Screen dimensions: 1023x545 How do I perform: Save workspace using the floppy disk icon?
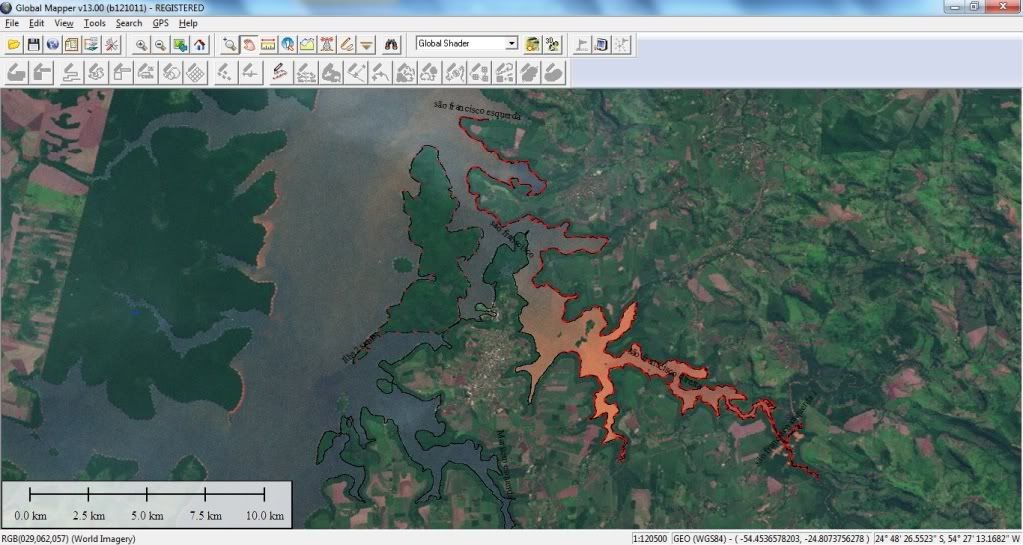[x=33, y=44]
